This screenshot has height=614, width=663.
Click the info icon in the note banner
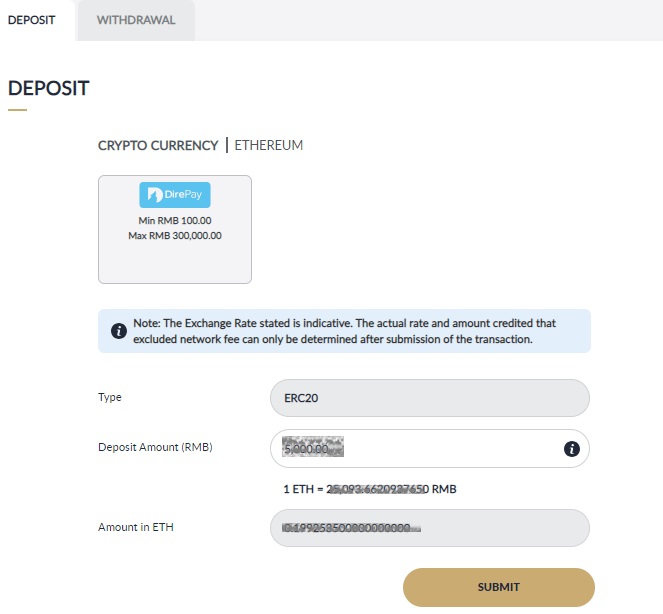[x=119, y=331]
